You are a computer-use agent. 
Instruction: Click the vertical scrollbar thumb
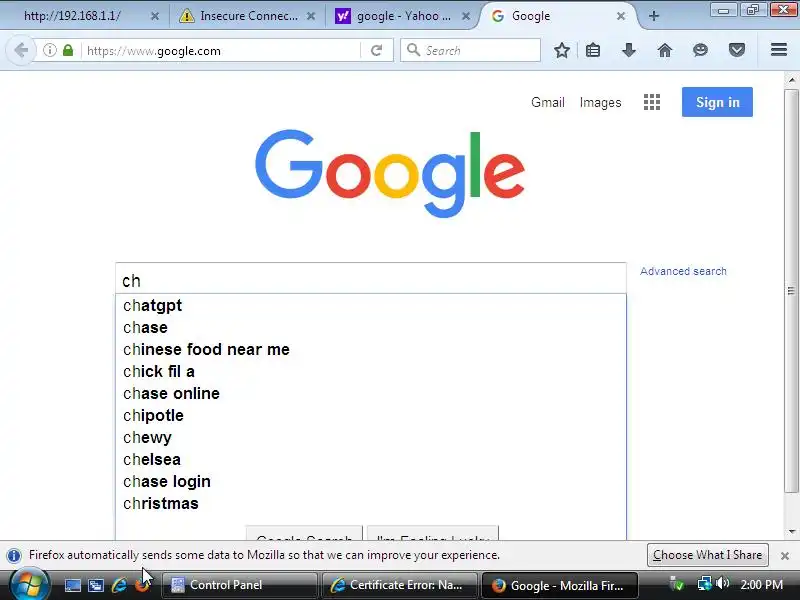[x=791, y=291]
